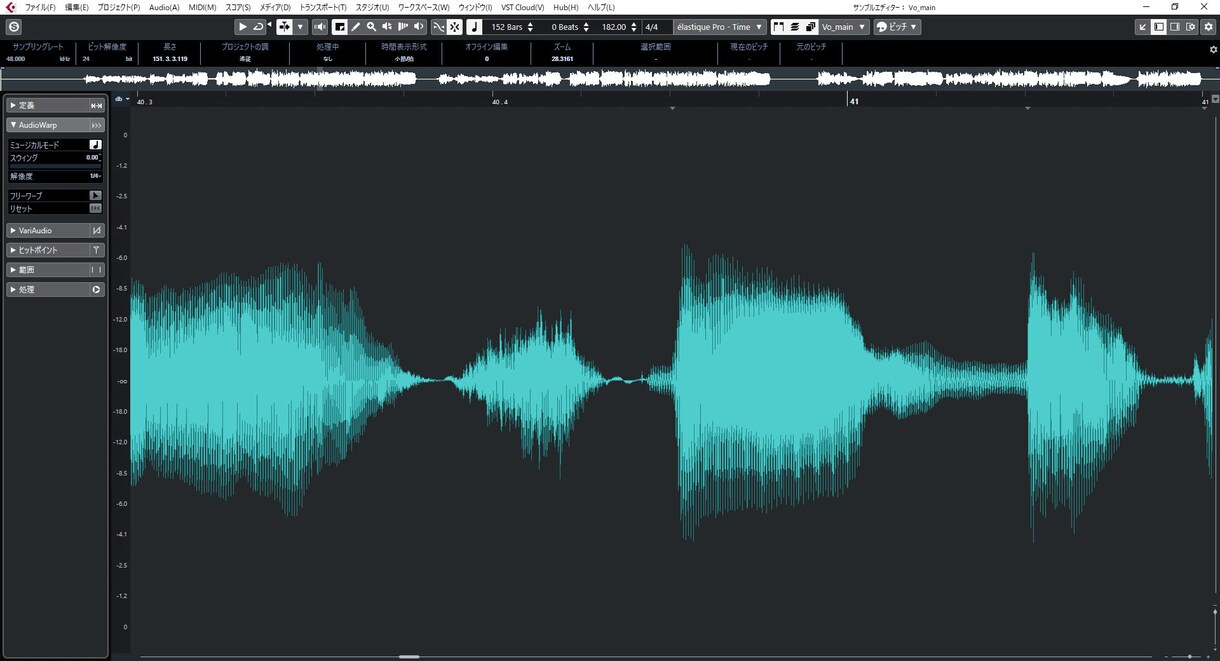Viewport: 1220px width, 661px height.
Task: Open the info line settings gear
Action: click(x=1213, y=49)
